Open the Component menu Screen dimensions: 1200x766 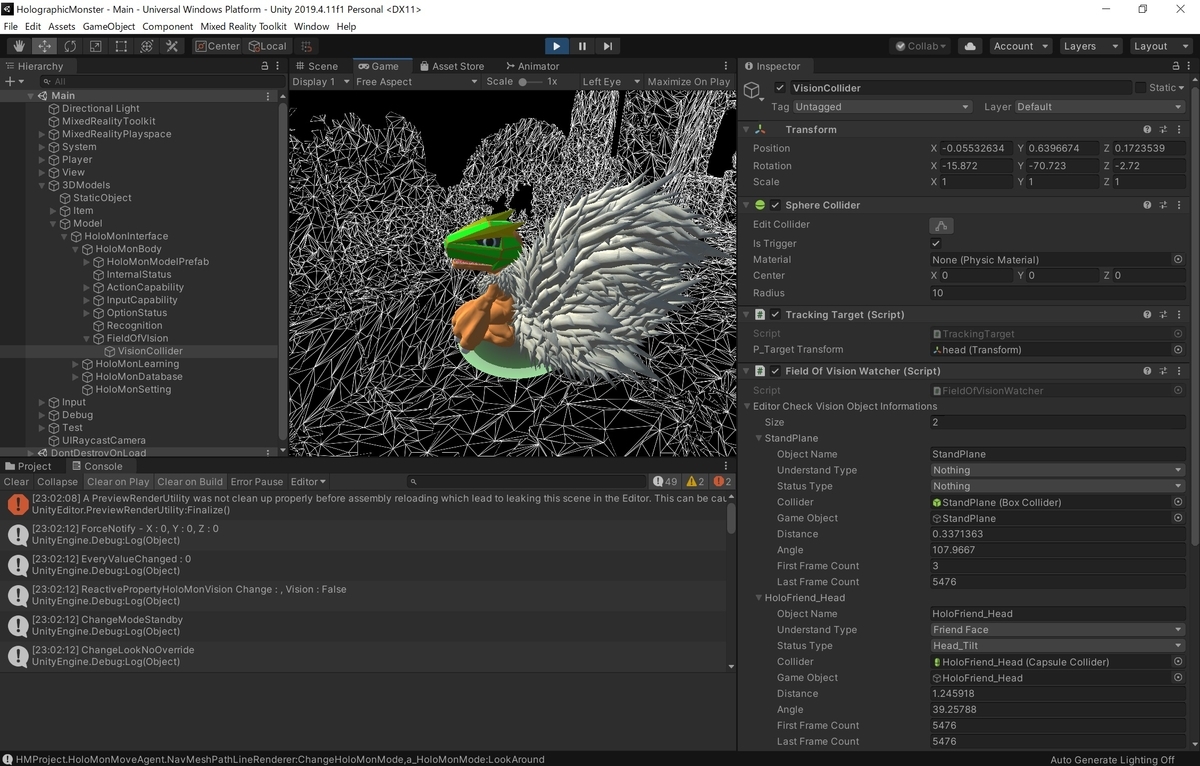[x=167, y=26]
